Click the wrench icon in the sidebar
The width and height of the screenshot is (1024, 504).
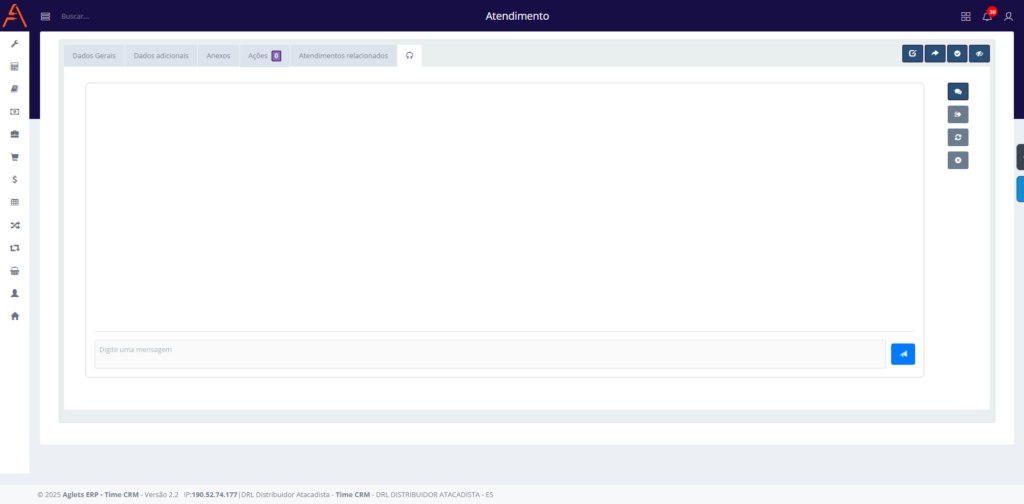point(14,44)
